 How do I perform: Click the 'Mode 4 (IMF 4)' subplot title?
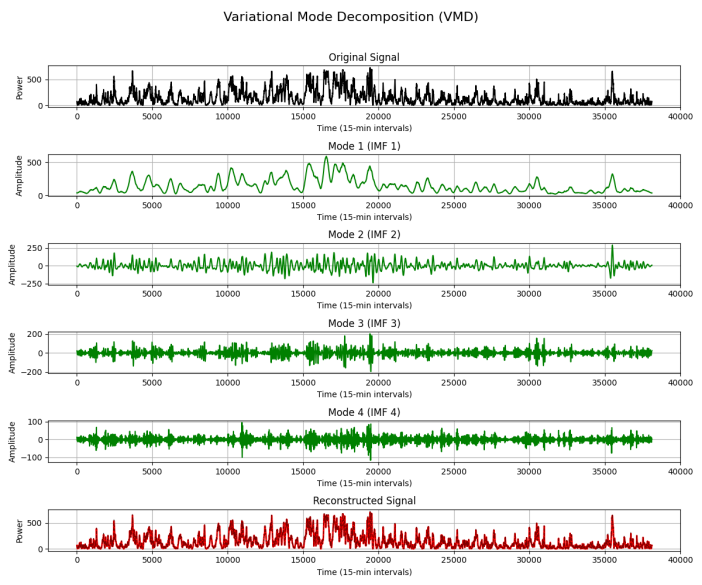pyautogui.click(x=364, y=412)
